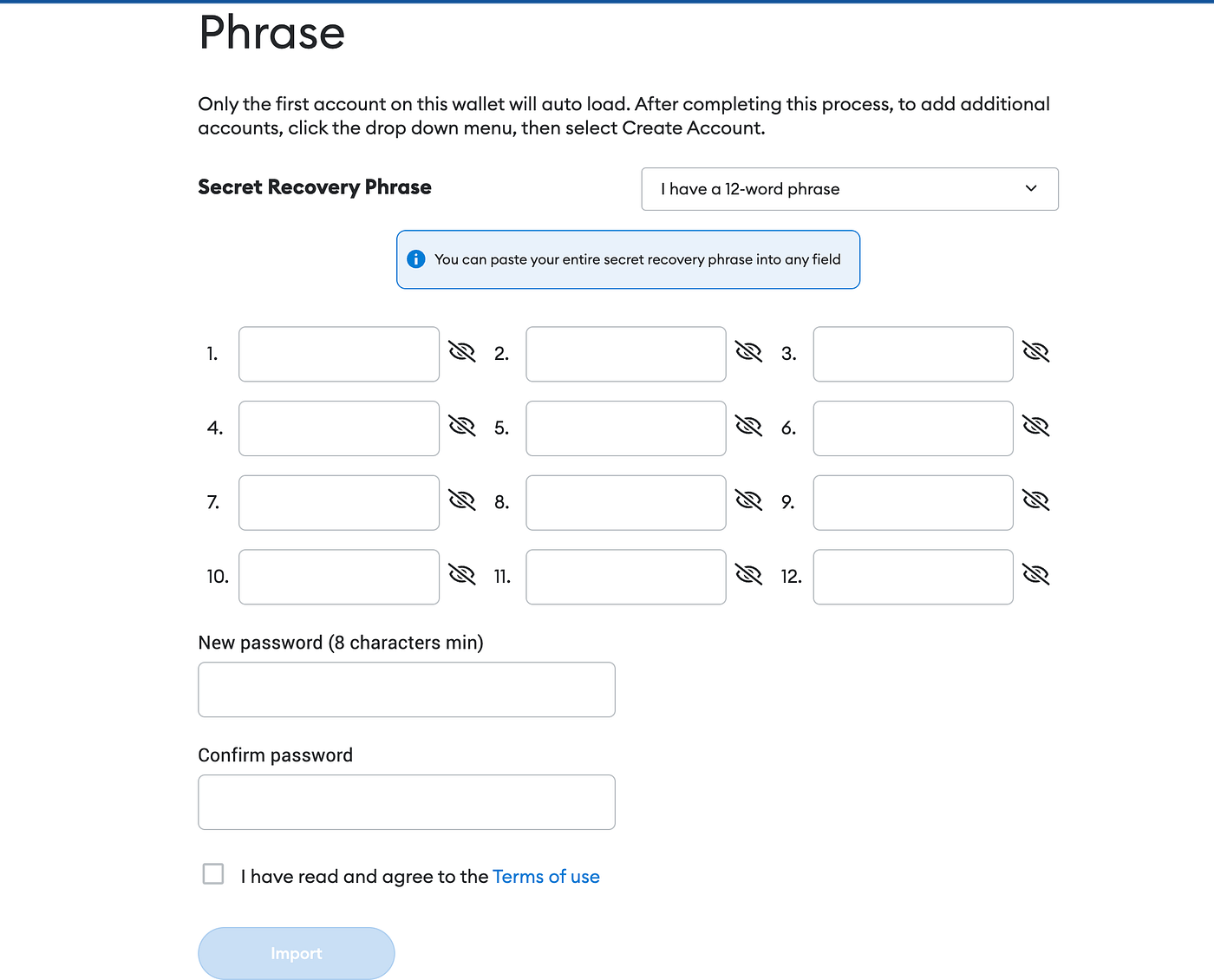
Task: Reveal word 3 with the eye icon
Action: 1035,352
